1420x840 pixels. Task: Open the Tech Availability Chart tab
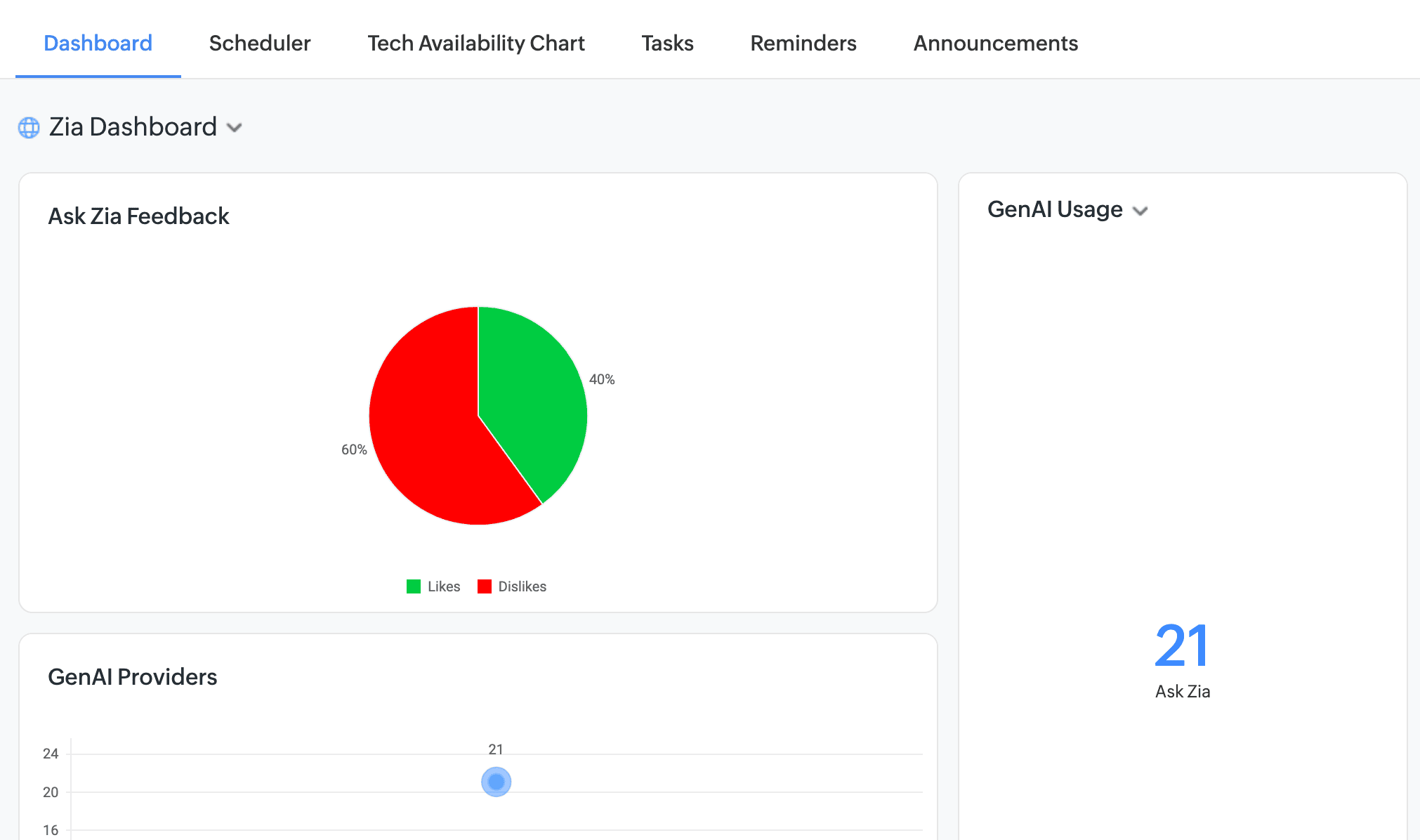(x=476, y=43)
